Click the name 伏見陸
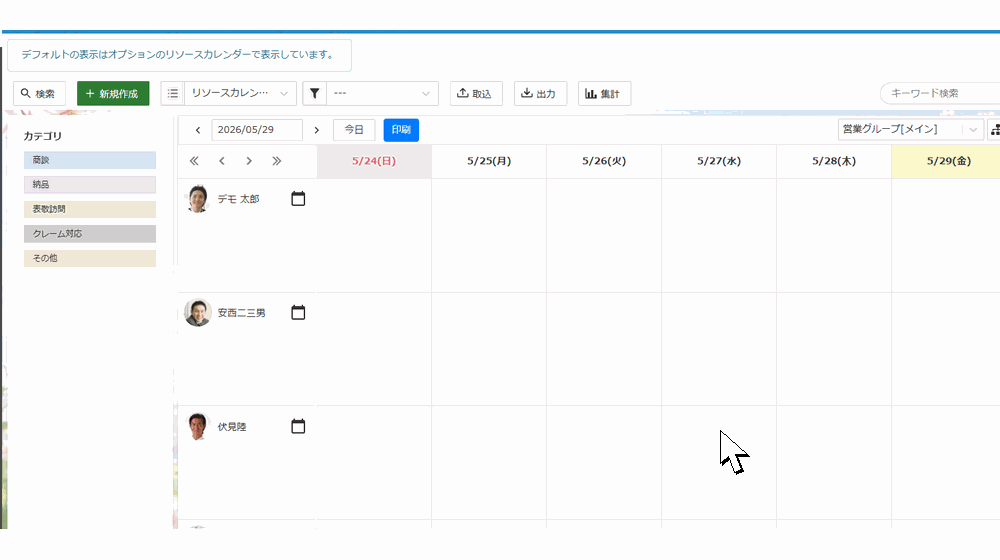This screenshot has width=1000, height=560. point(232,427)
